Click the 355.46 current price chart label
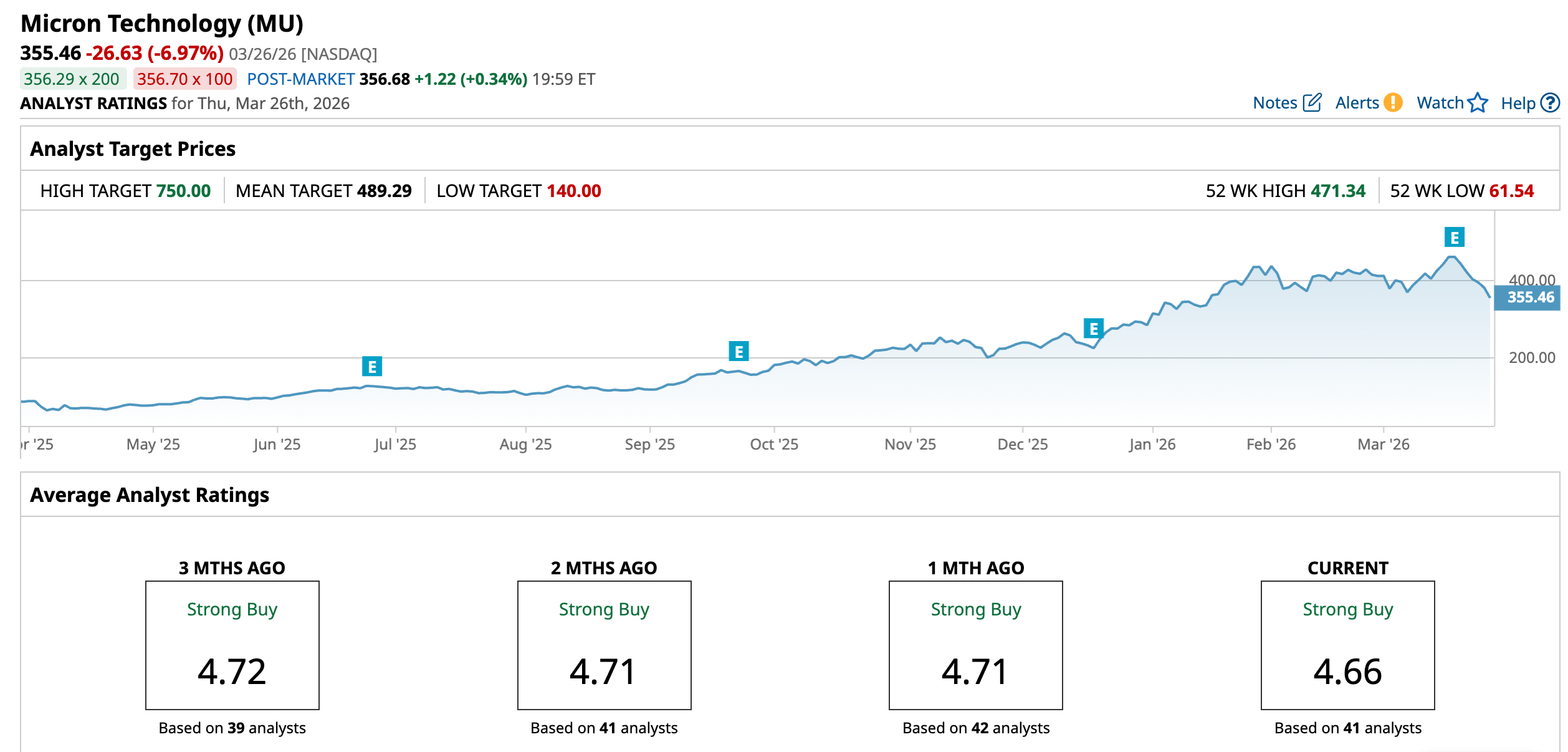 (1530, 297)
